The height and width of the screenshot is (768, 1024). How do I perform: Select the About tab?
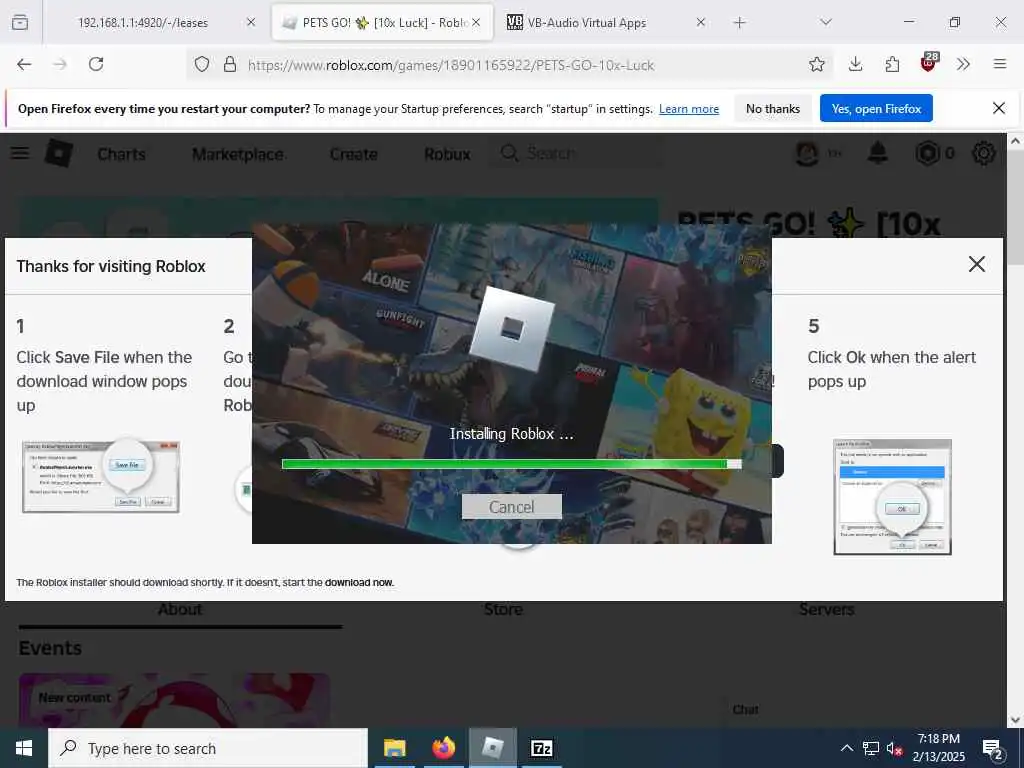point(180,610)
